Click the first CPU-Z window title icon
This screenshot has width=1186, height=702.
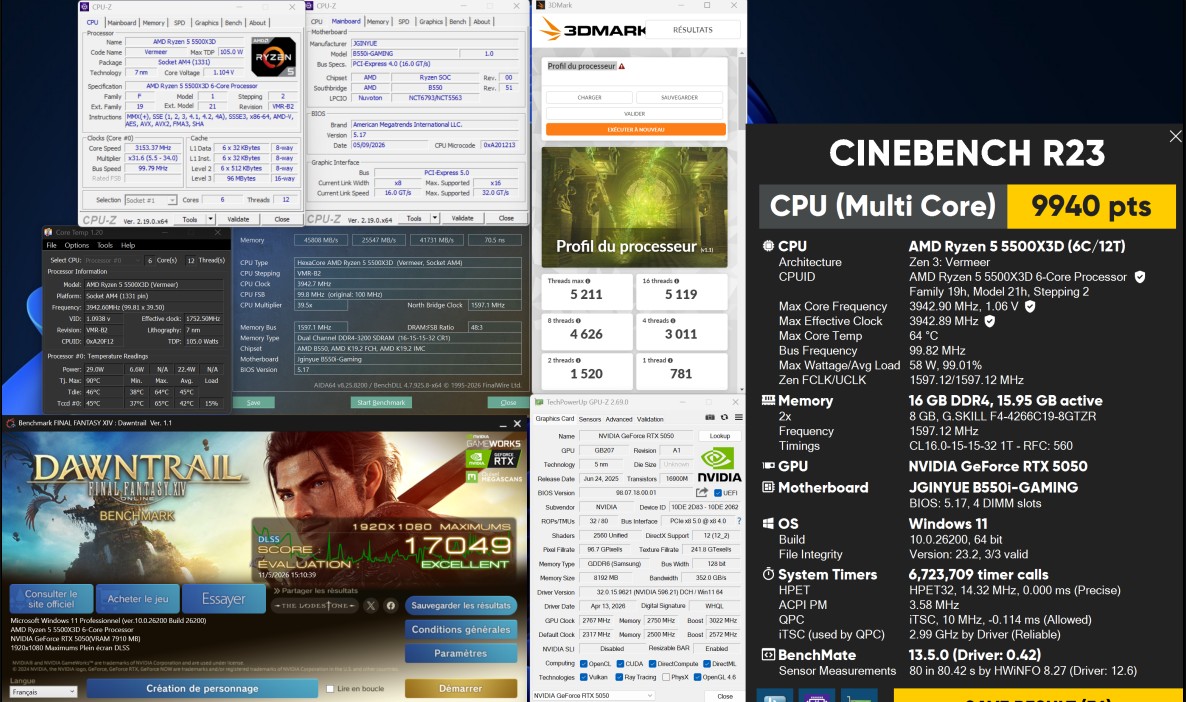pyautogui.click(x=85, y=7)
